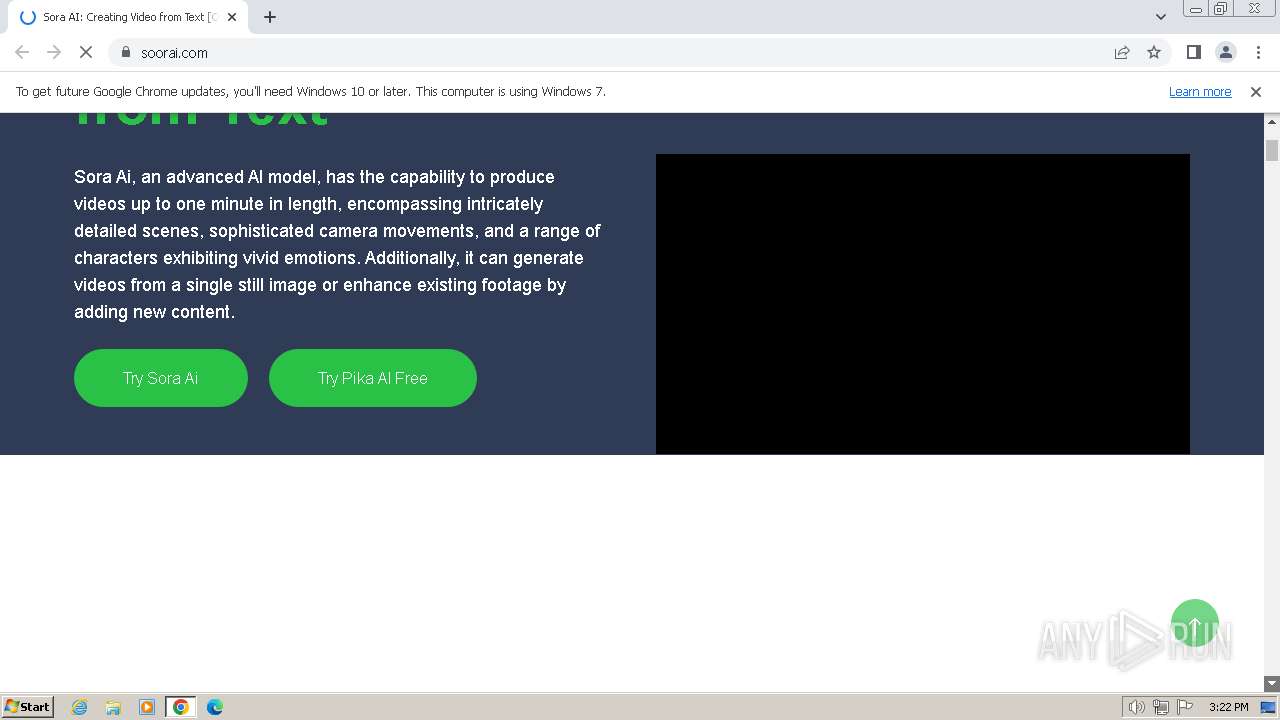Go back to previous page
The height and width of the screenshot is (720, 1280).
(22, 52)
